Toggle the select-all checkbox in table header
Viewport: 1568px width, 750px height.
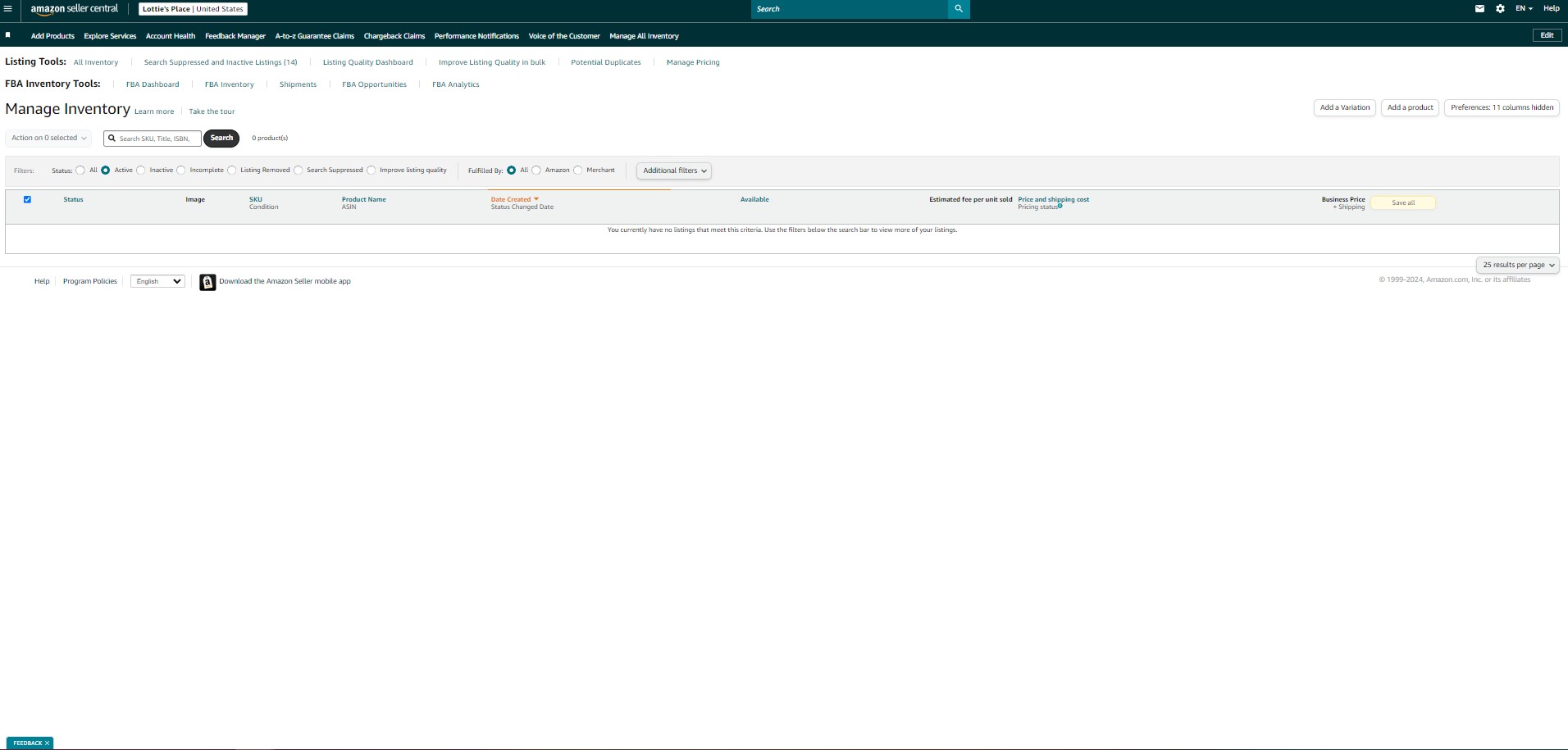click(x=27, y=199)
